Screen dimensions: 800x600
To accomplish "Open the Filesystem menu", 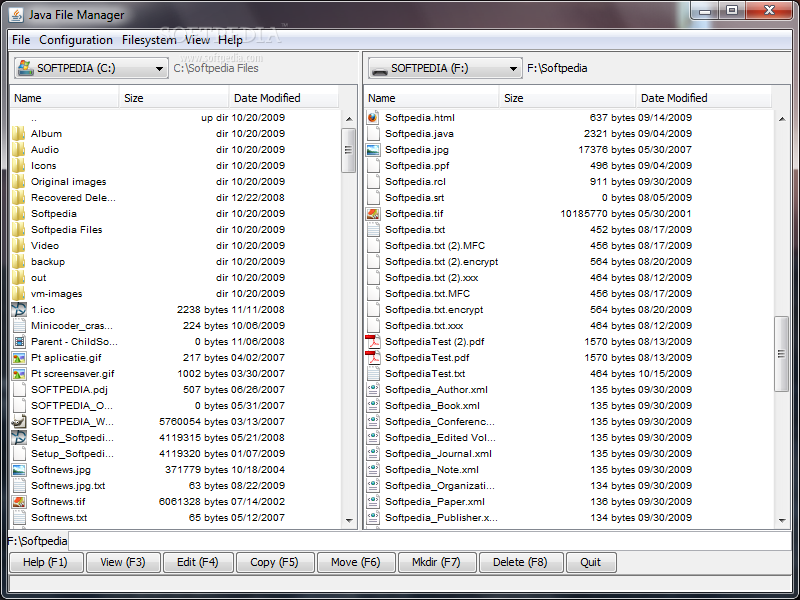I will pyautogui.click(x=149, y=40).
